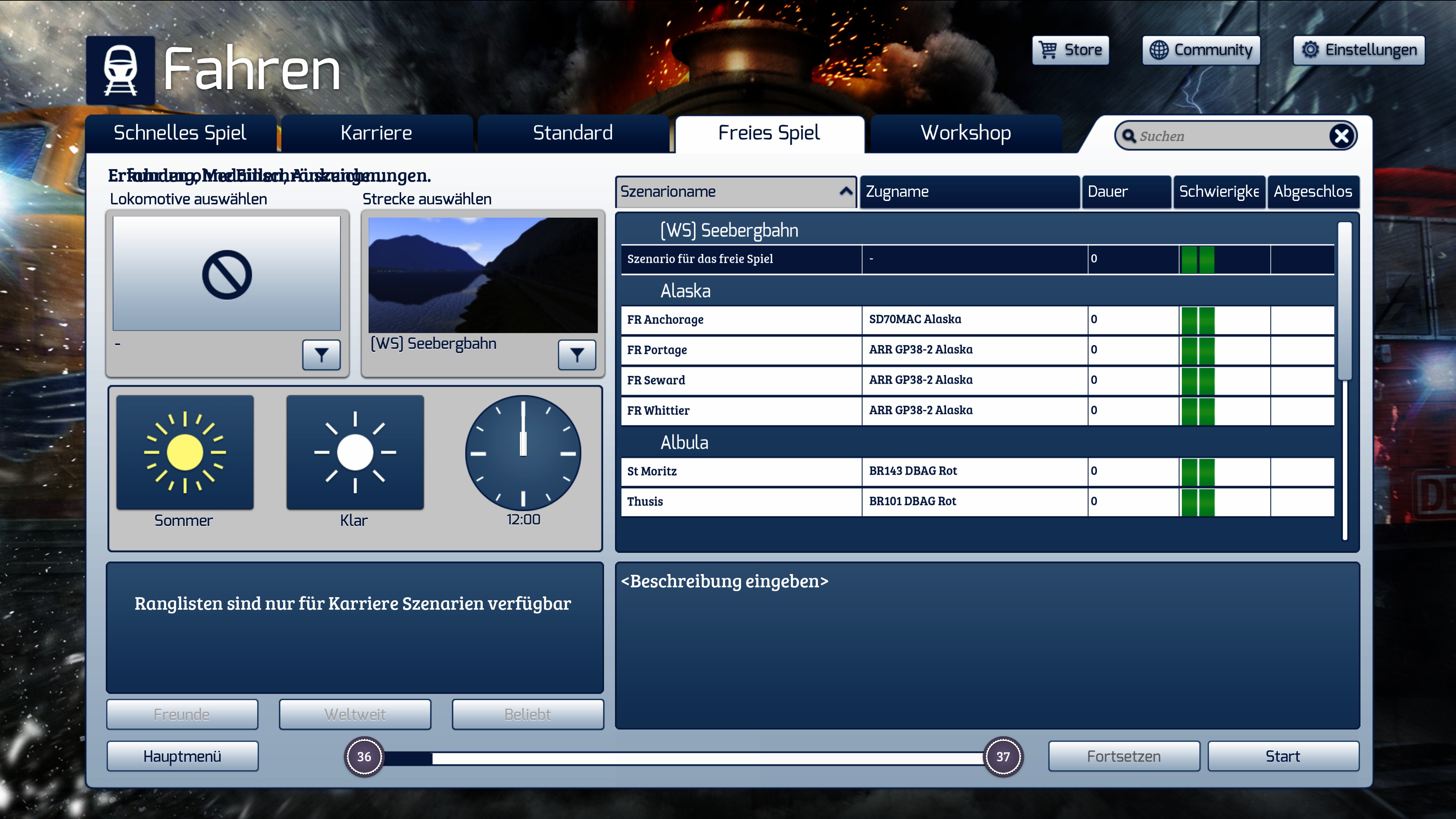Open the Store
The image size is (1456, 819).
[1070, 50]
